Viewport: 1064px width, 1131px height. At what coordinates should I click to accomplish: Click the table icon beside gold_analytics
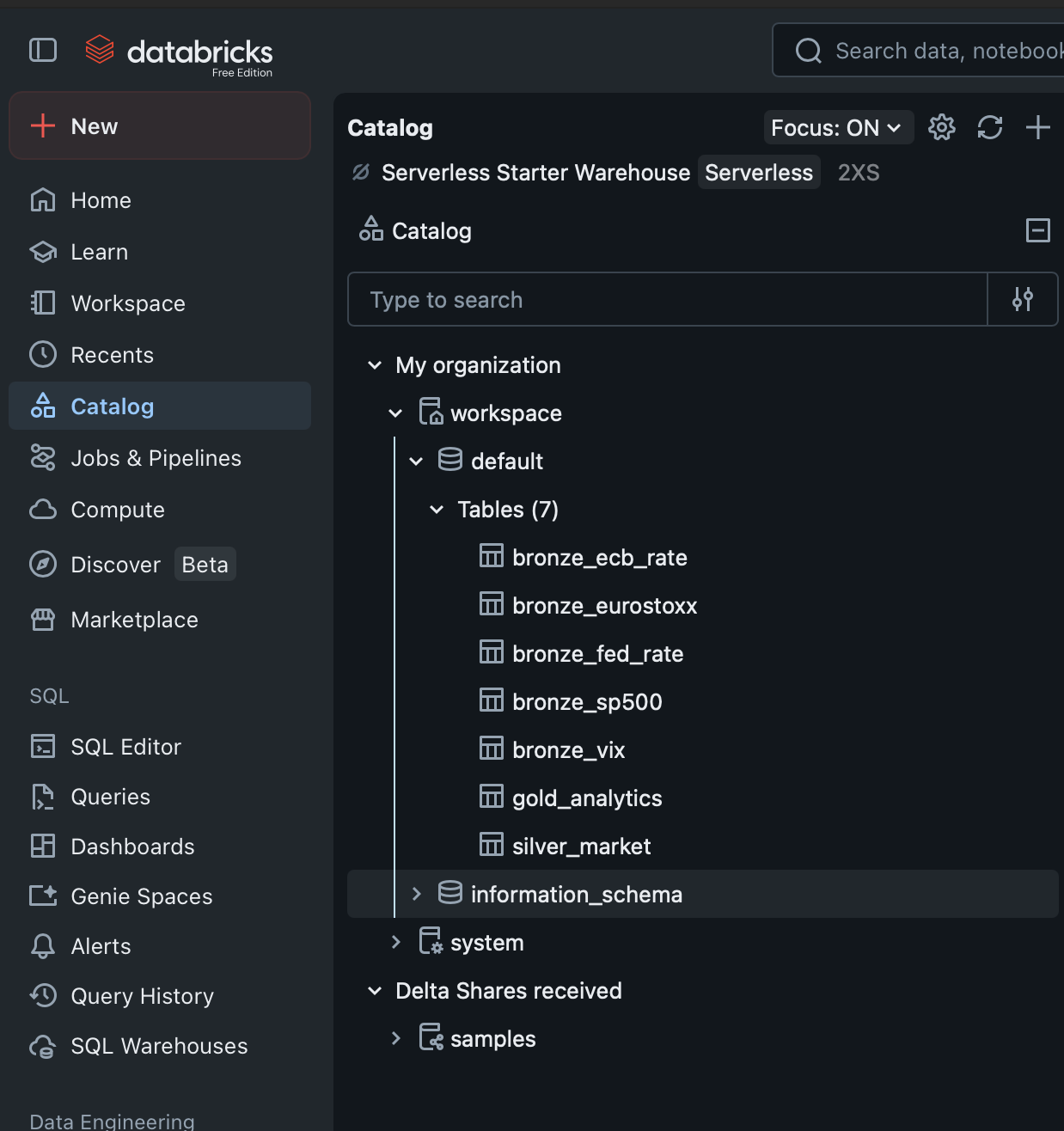(x=492, y=797)
